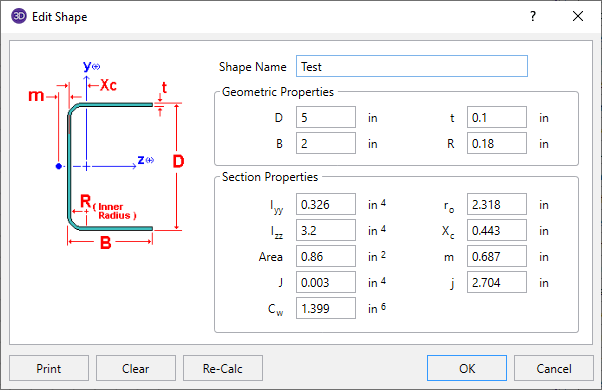Click the Print button

tap(49, 369)
